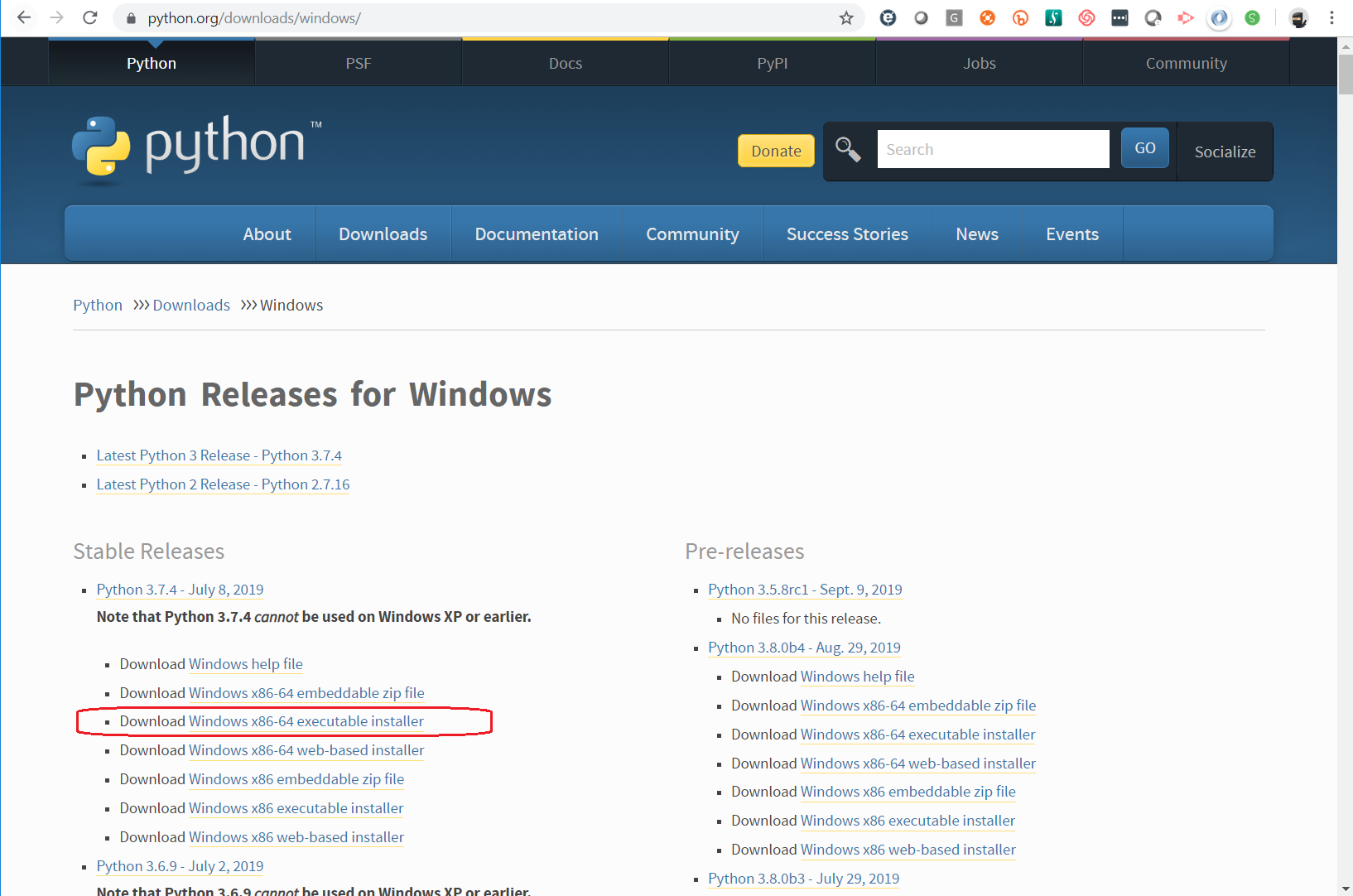Image resolution: width=1353 pixels, height=896 pixels.
Task: Switch to the PyPI top tab
Action: tap(773, 63)
